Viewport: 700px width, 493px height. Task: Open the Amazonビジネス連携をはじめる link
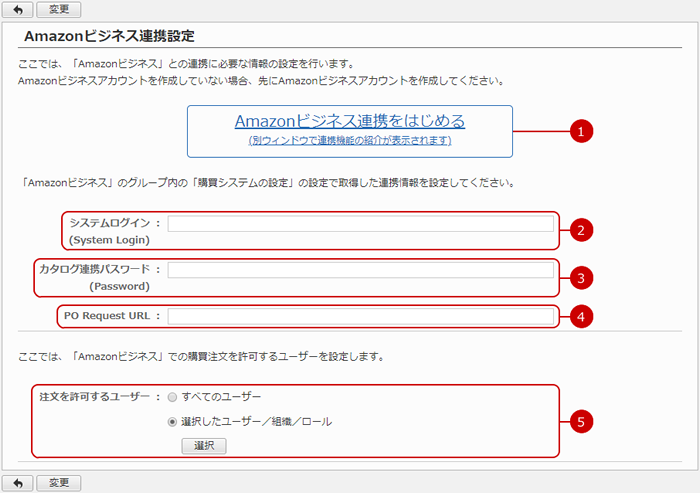pyautogui.click(x=349, y=121)
